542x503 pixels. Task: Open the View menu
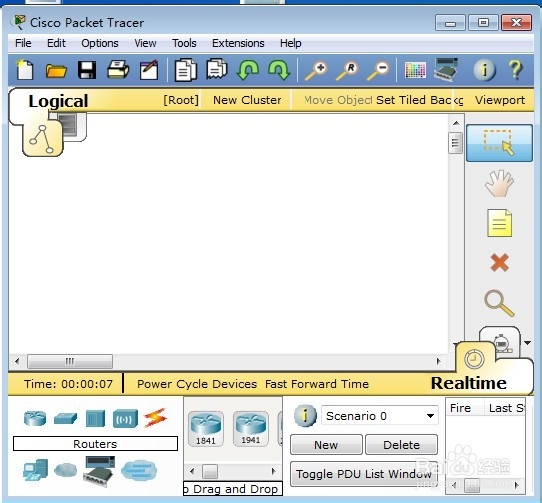(x=145, y=43)
